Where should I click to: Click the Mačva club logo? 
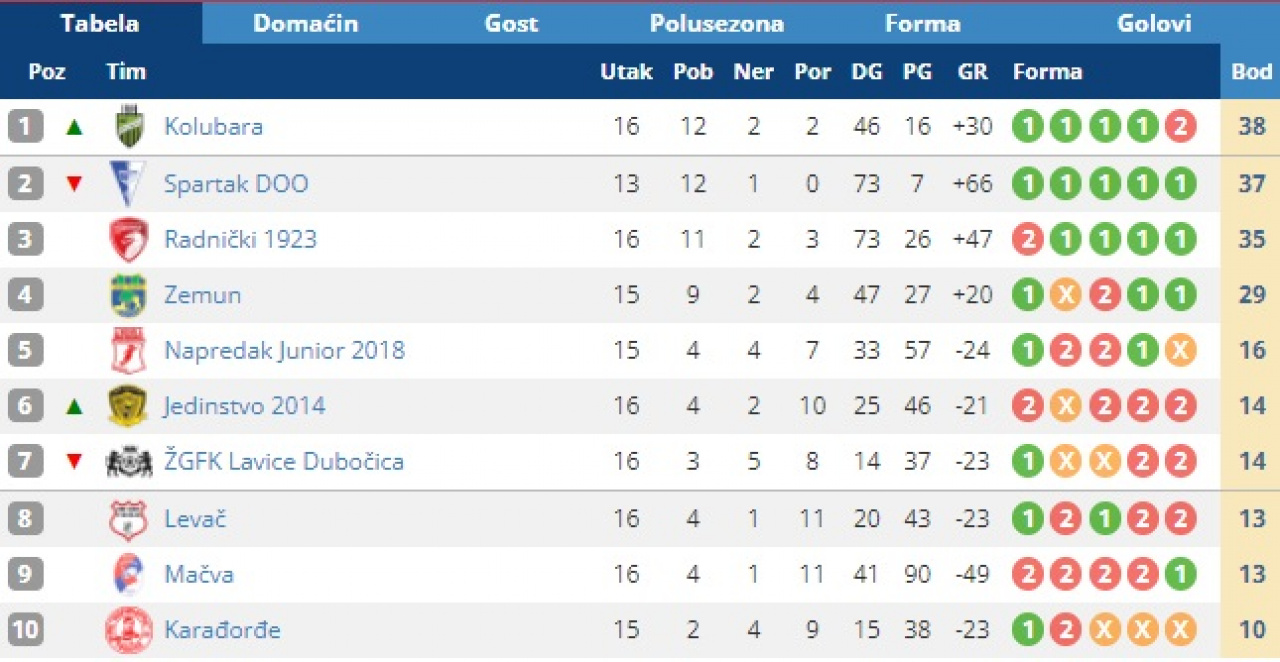pyautogui.click(x=128, y=575)
